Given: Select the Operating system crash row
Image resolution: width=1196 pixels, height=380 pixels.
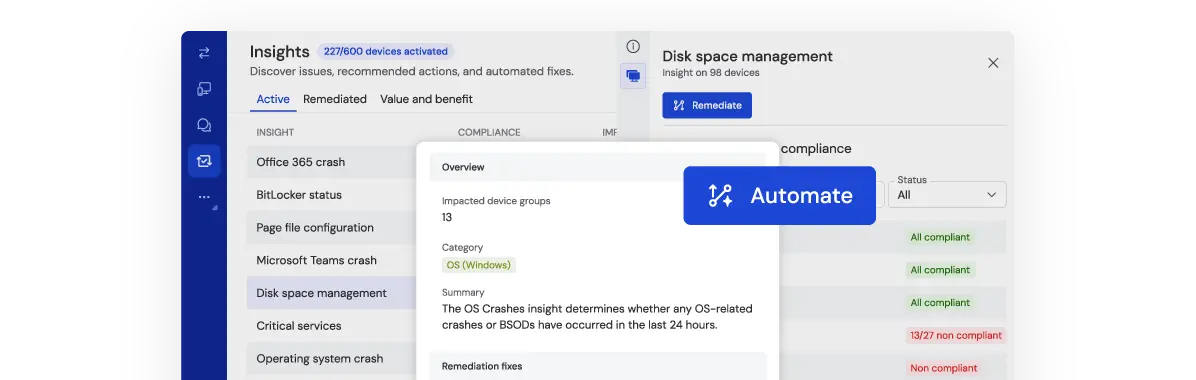Looking at the screenshot, I should pyautogui.click(x=332, y=359).
